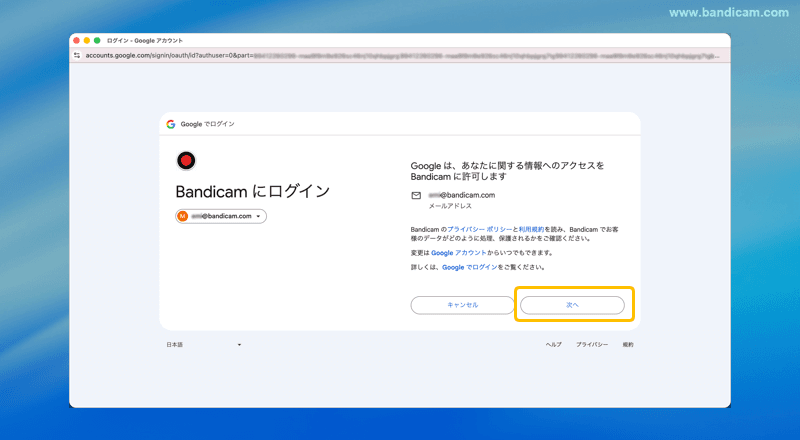Viewport: 800px width, 440px height.
Task: Maximize the window with green button
Action: [x=97, y=40]
